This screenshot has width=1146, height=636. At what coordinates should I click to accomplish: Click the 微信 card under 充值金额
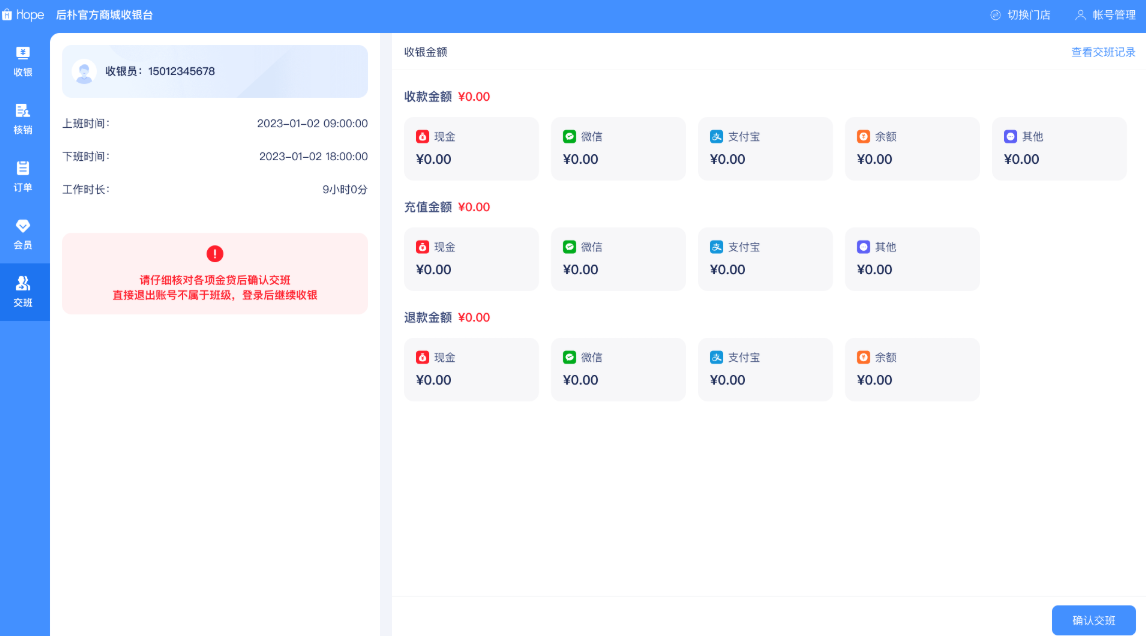(x=618, y=259)
